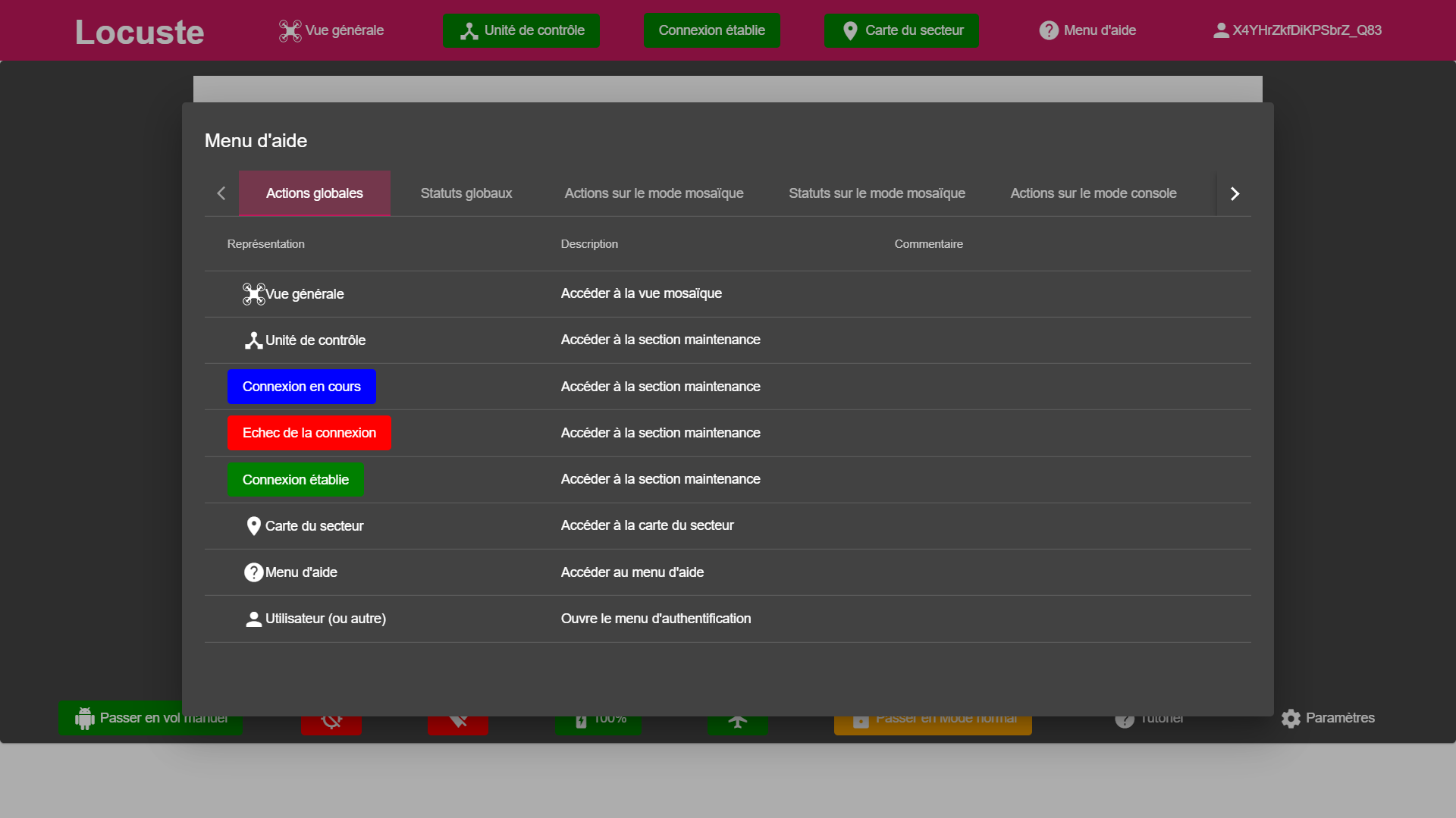1456x818 pixels.
Task: Click the map pin icon in Carte du secteur button
Action: [x=850, y=31]
